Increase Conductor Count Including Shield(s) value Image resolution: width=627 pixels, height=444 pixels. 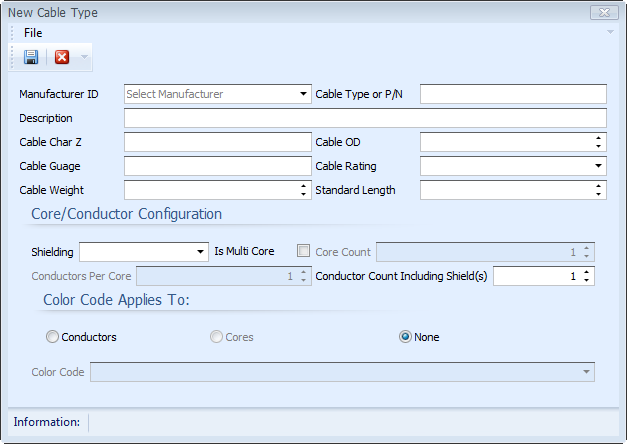click(x=586, y=272)
